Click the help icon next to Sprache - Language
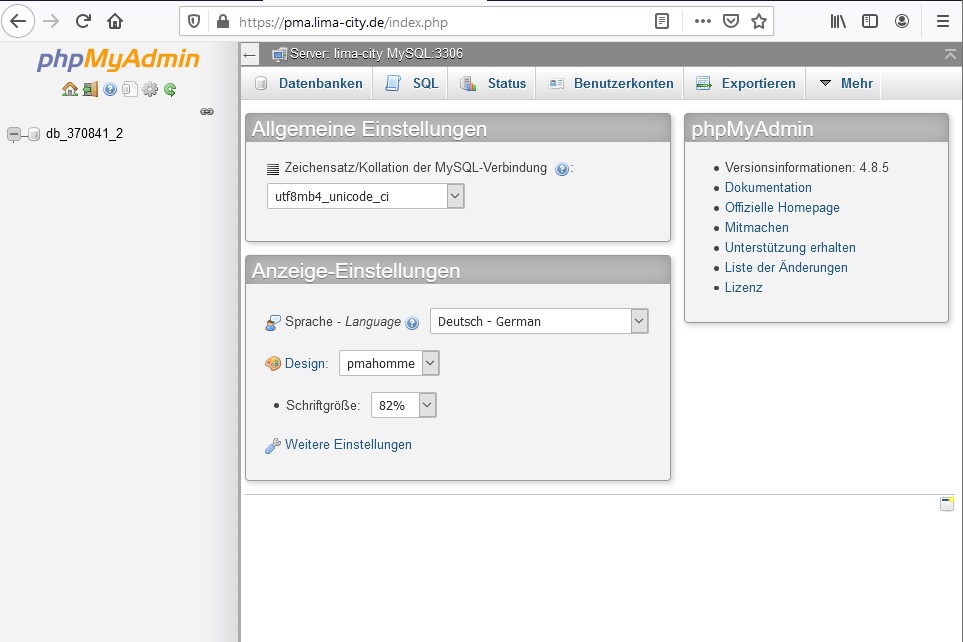 click(x=412, y=323)
